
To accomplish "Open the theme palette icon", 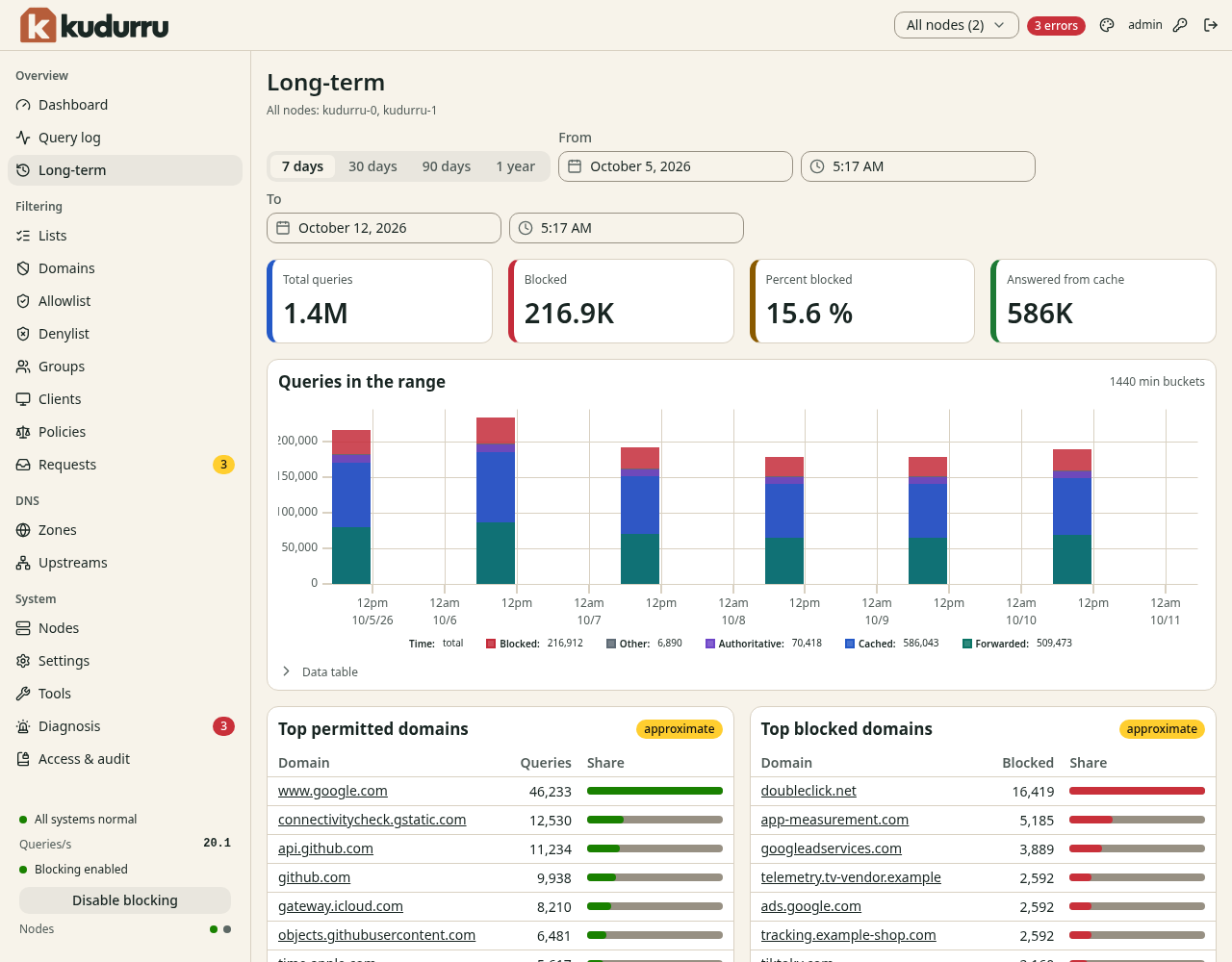I will [x=1107, y=25].
